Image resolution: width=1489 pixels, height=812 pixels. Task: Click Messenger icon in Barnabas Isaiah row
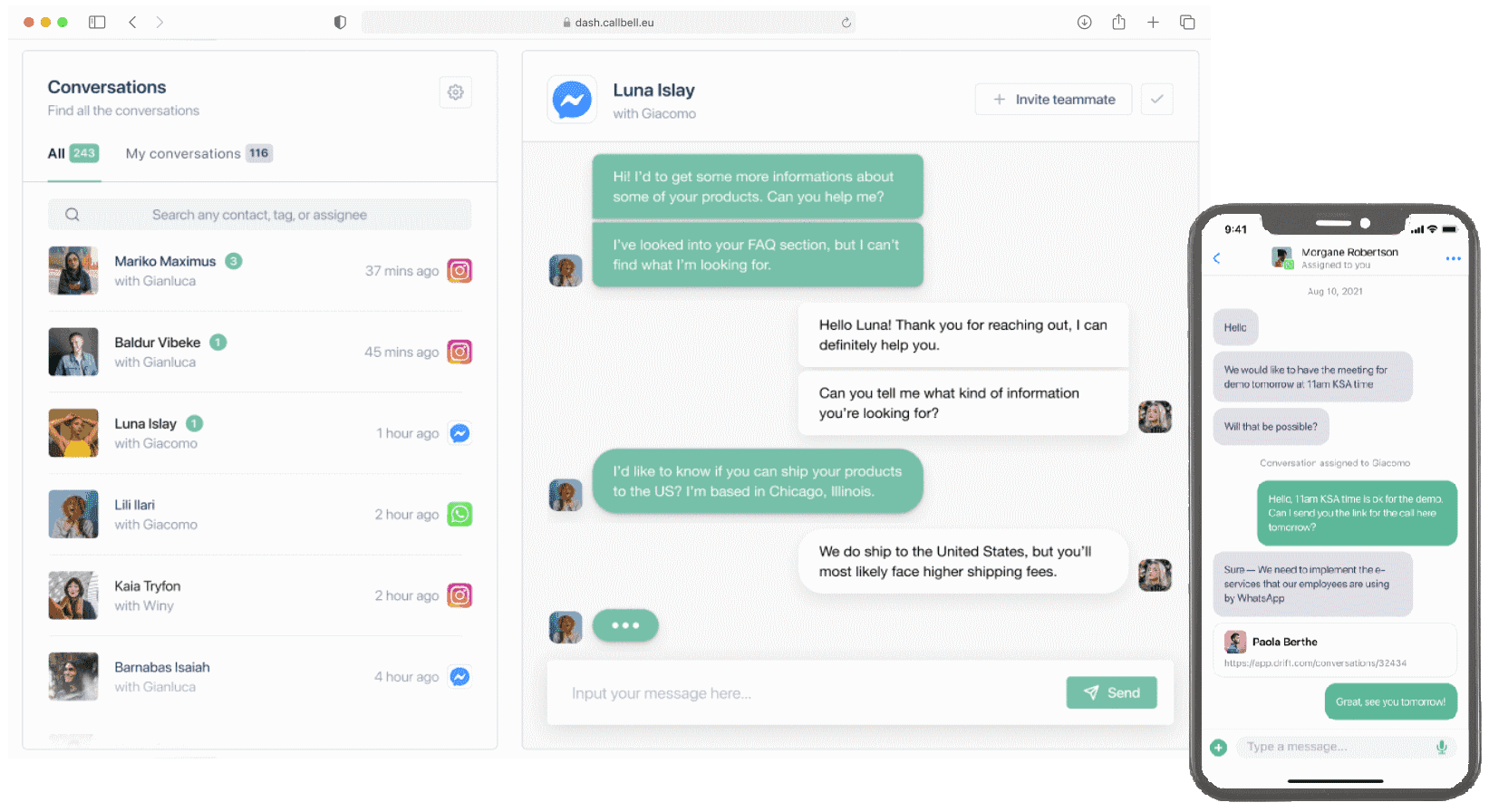(459, 677)
